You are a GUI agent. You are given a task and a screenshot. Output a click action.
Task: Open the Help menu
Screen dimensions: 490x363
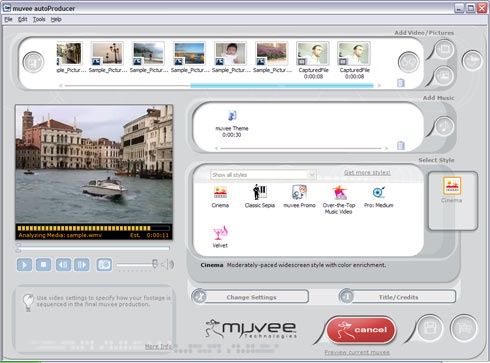click(x=56, y=19)
